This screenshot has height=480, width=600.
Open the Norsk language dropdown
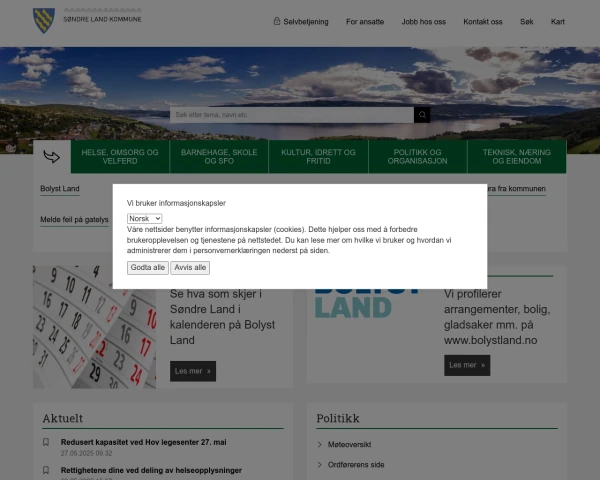click(145, 219)
